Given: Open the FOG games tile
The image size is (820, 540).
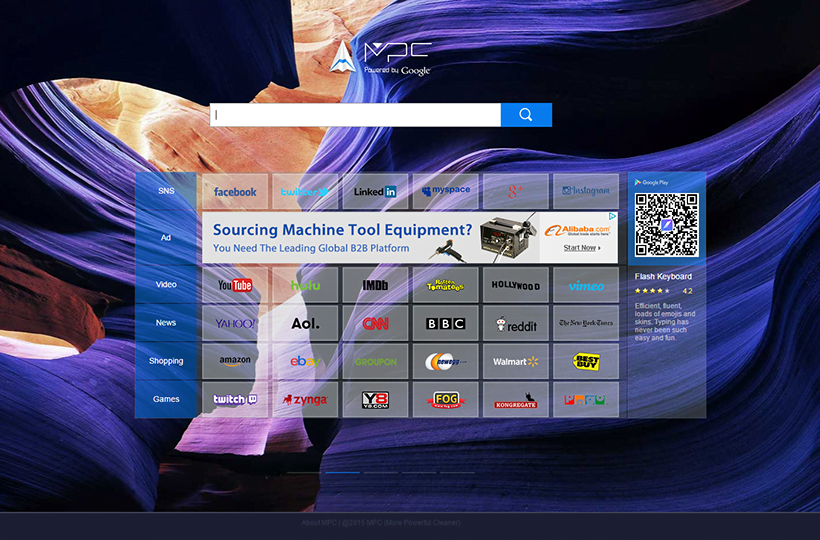Looking at the screenshot, I should tap(446, 399).
